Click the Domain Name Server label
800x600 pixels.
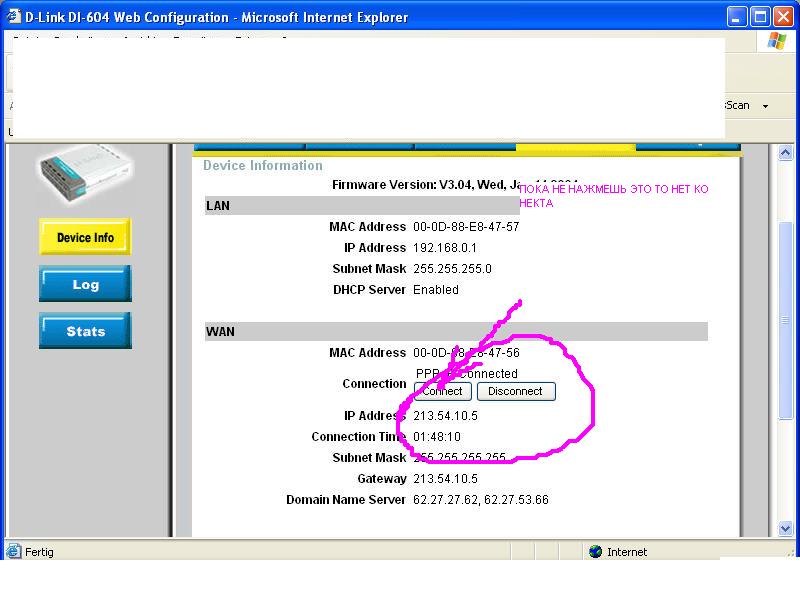346,499
